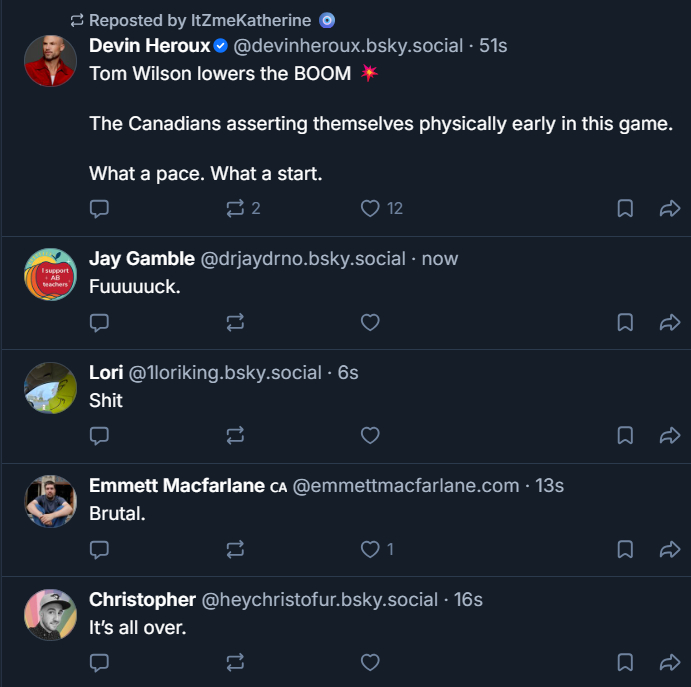Share Emmett Macfarlane's post

click(669, 549)
